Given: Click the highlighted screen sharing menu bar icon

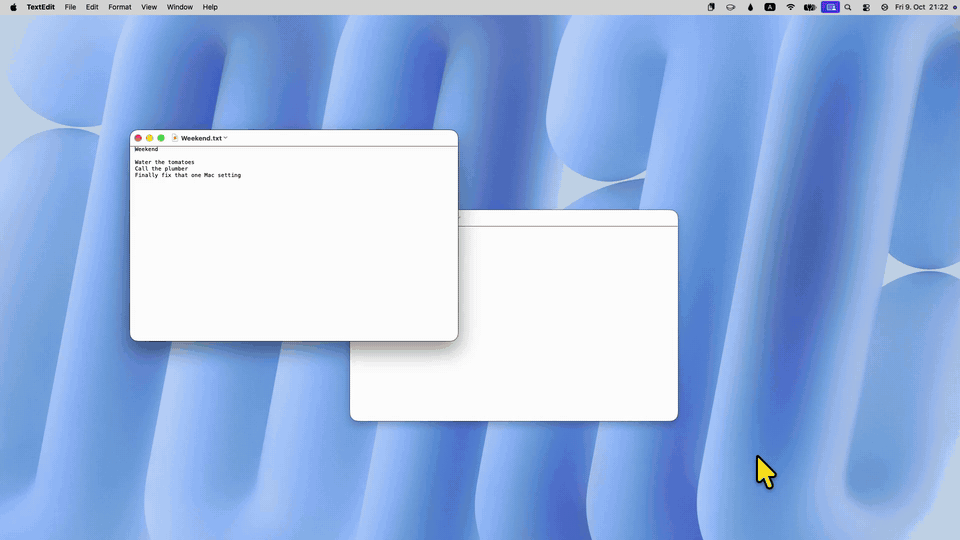Looking at the screenshot, I should coord(830,7).
